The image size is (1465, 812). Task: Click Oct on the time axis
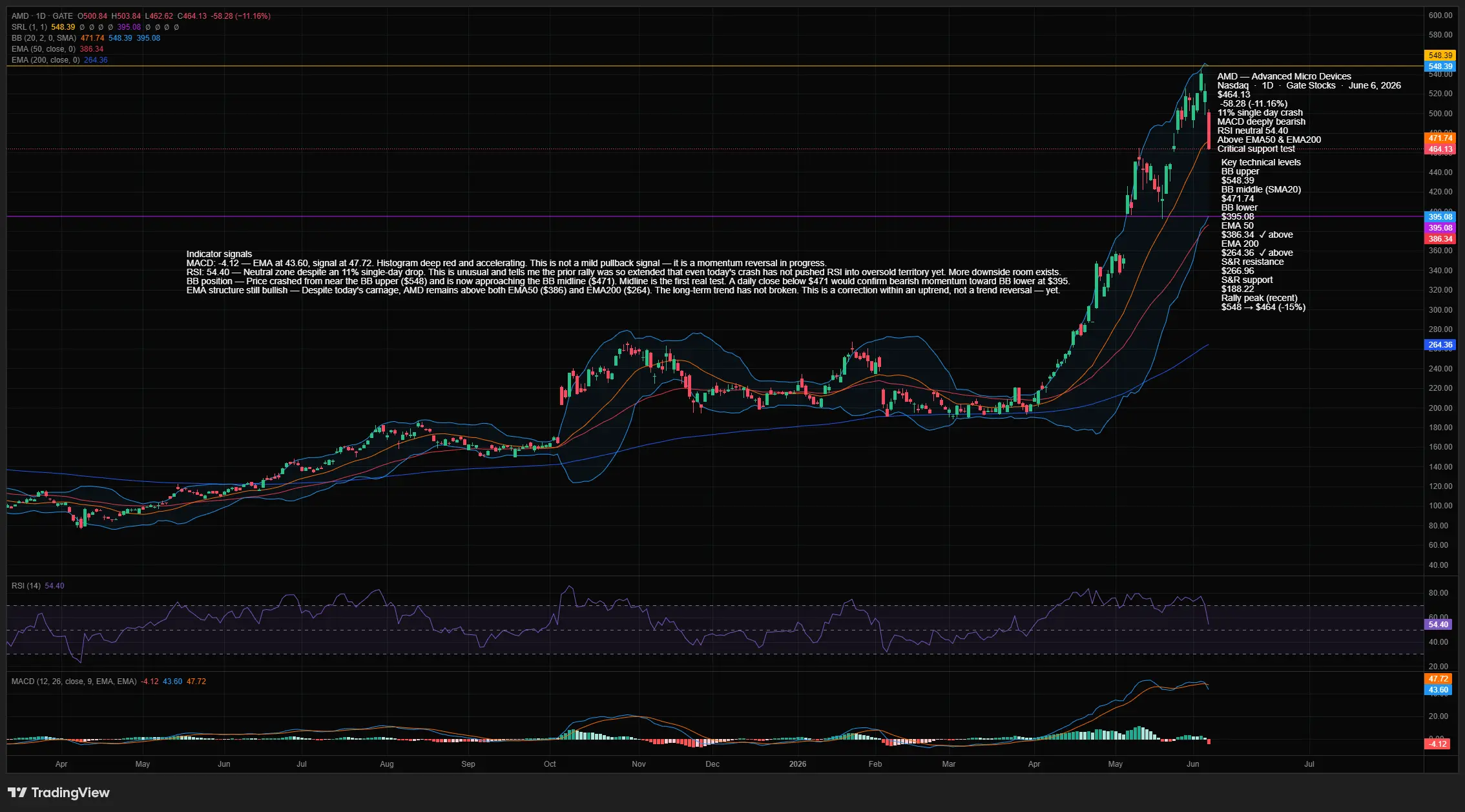tap(550, 764)
